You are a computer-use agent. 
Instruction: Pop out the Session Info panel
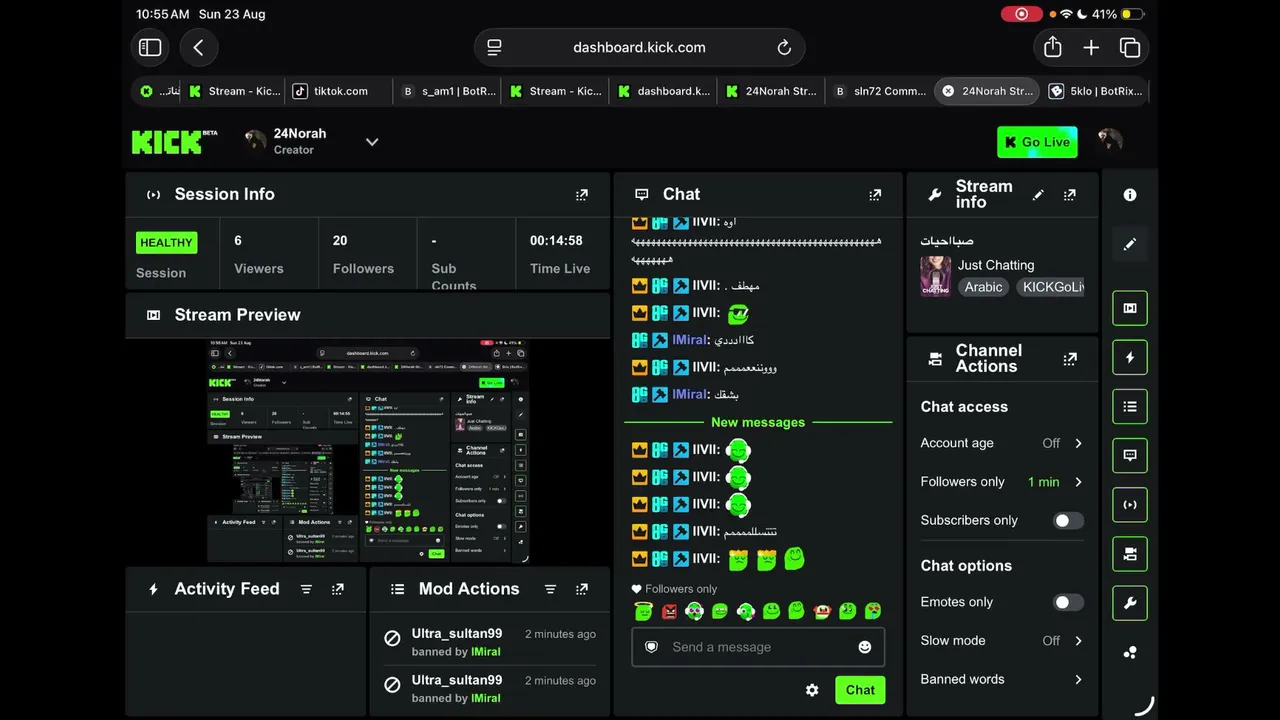tap(582, 195)
